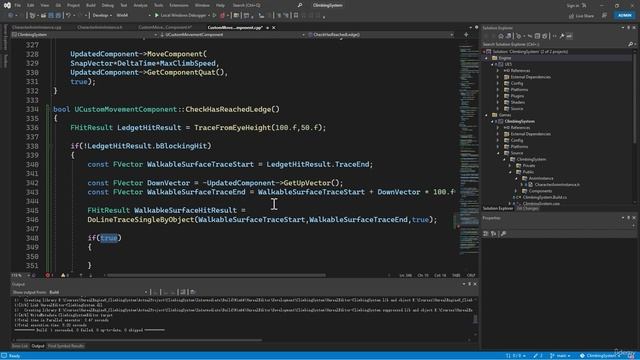Screen dimensions: 640x360
Task: Expand References under UE5
Action: point(498,71)
